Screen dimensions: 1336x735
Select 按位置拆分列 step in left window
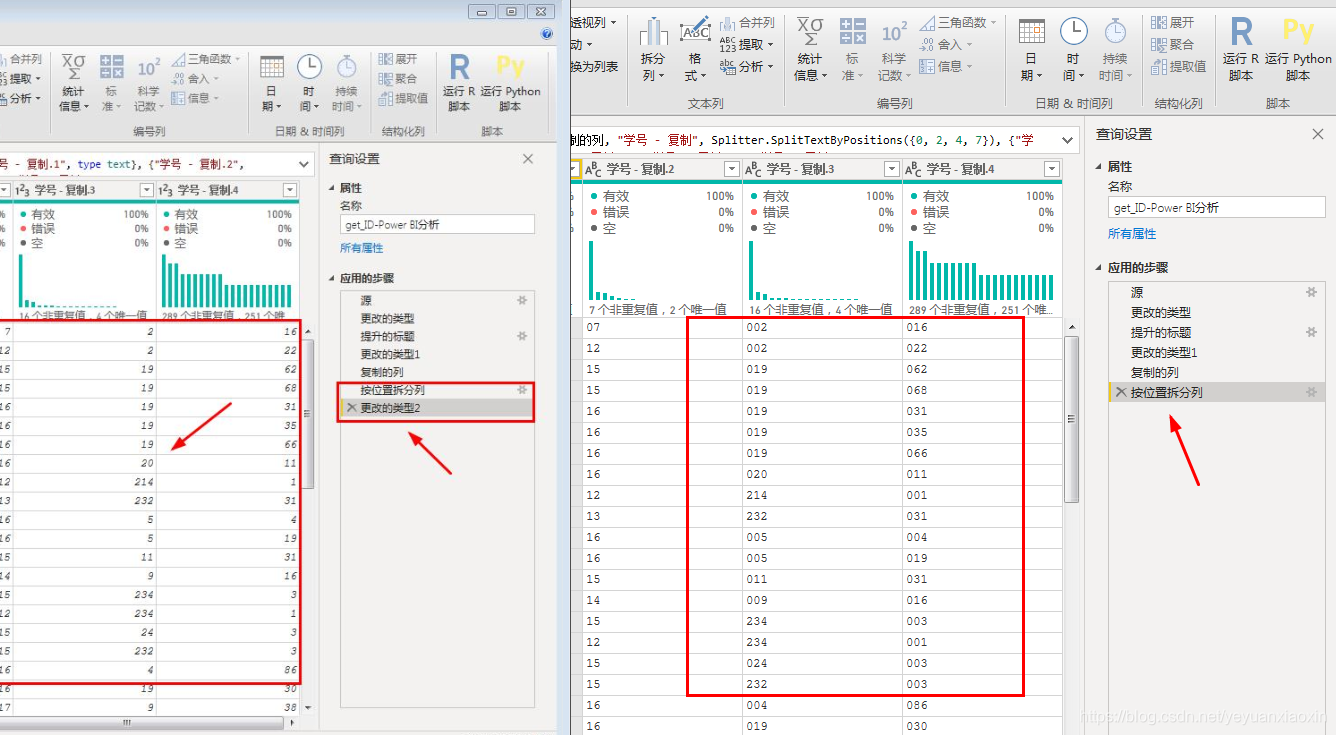pyautogui.click(x=437, y=390)
